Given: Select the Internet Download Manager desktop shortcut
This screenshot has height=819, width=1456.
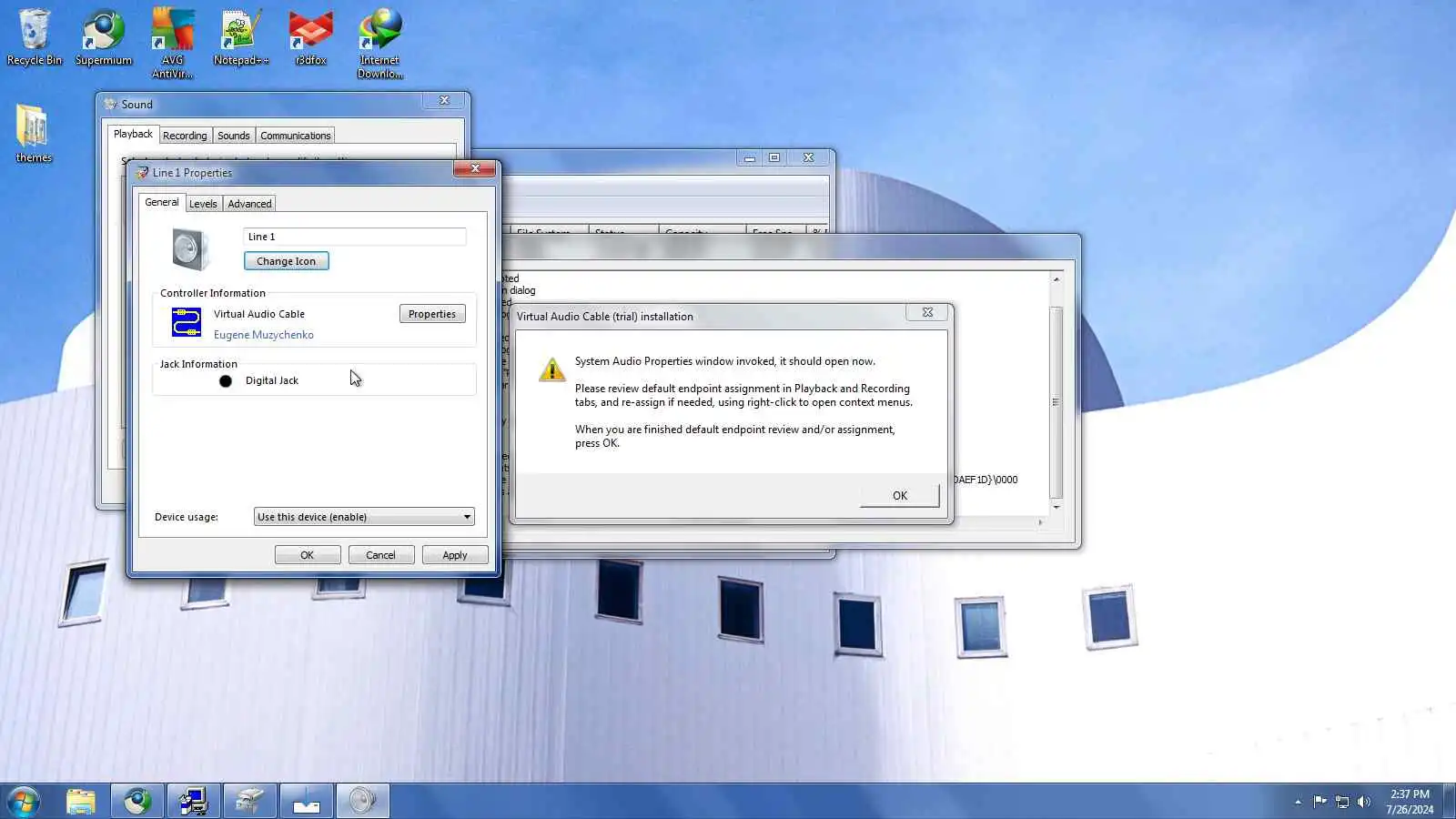Looking at the screenshot, I should click(379, 44).
